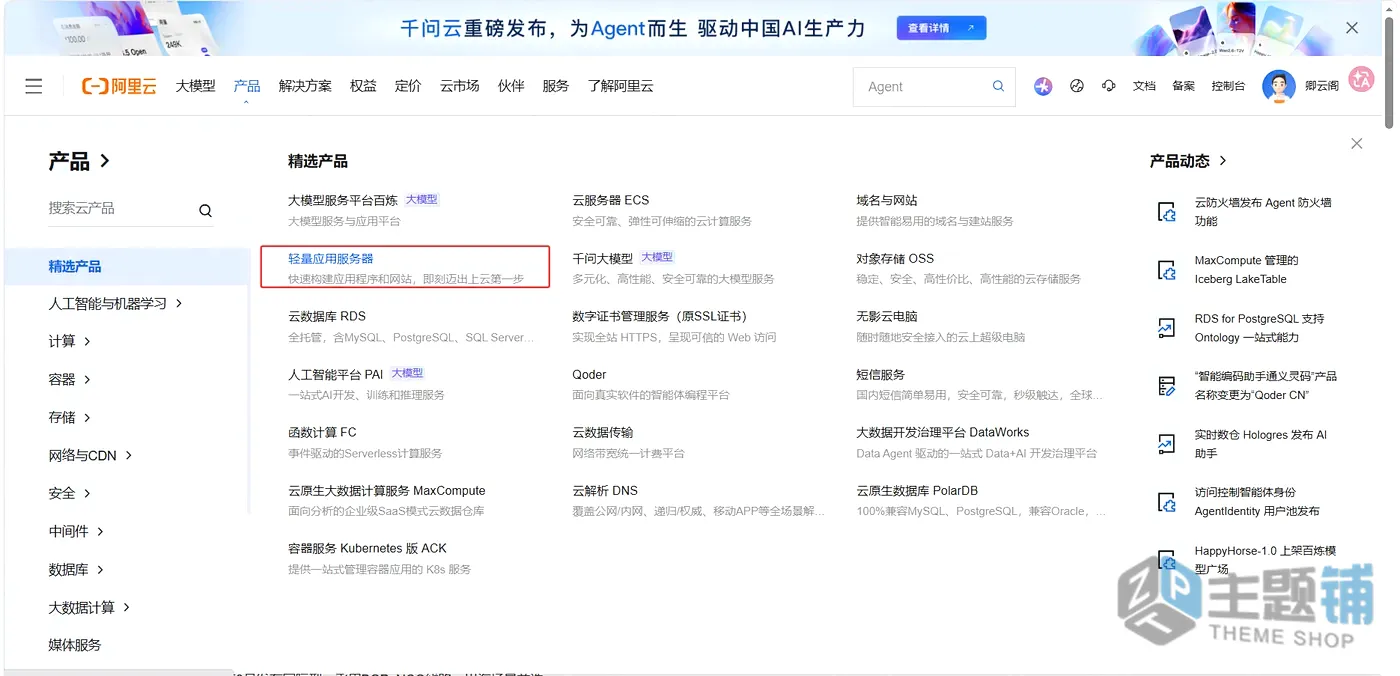Open the 了解阿里云 menu
This screenshot has height=676, width=1400.
tap(621, 86)
